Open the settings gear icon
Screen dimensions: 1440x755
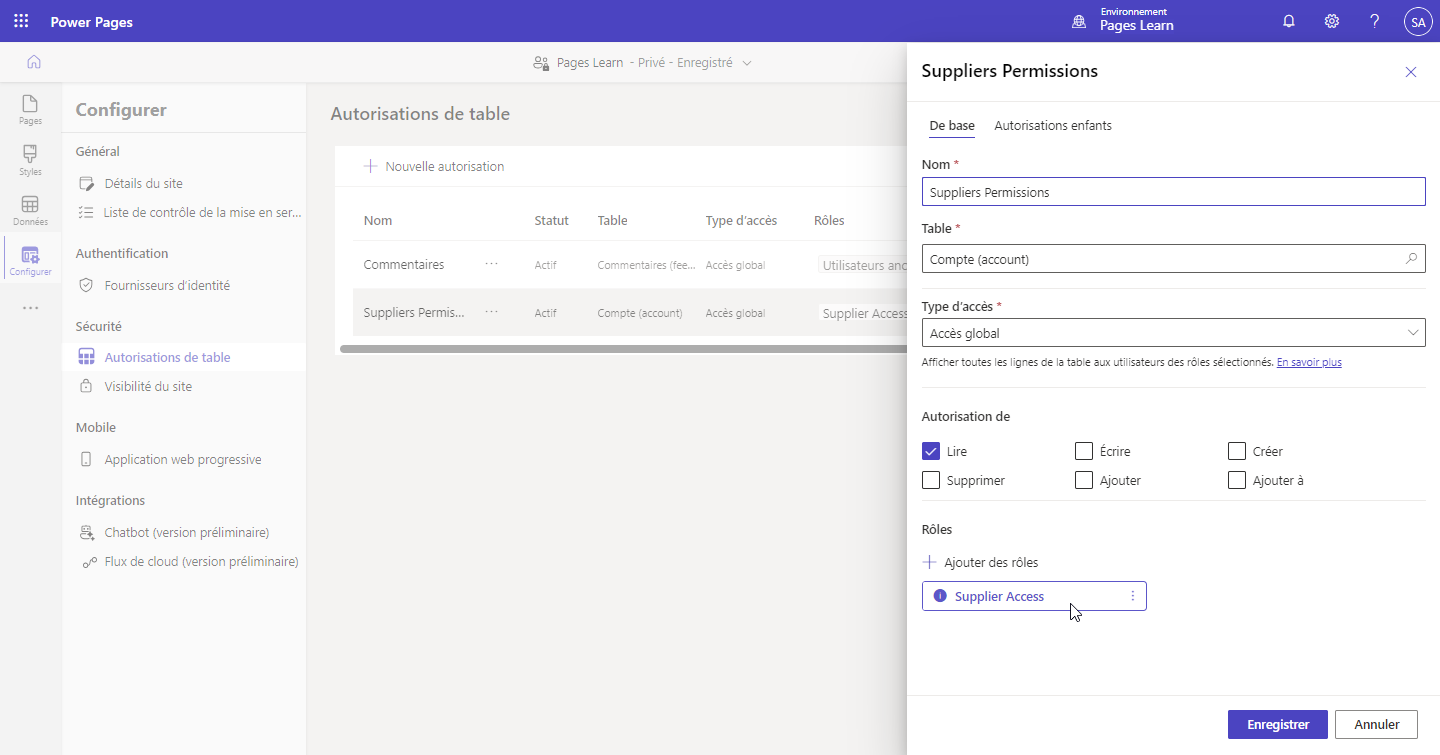pyautogui.click(x=1332, y=21)
